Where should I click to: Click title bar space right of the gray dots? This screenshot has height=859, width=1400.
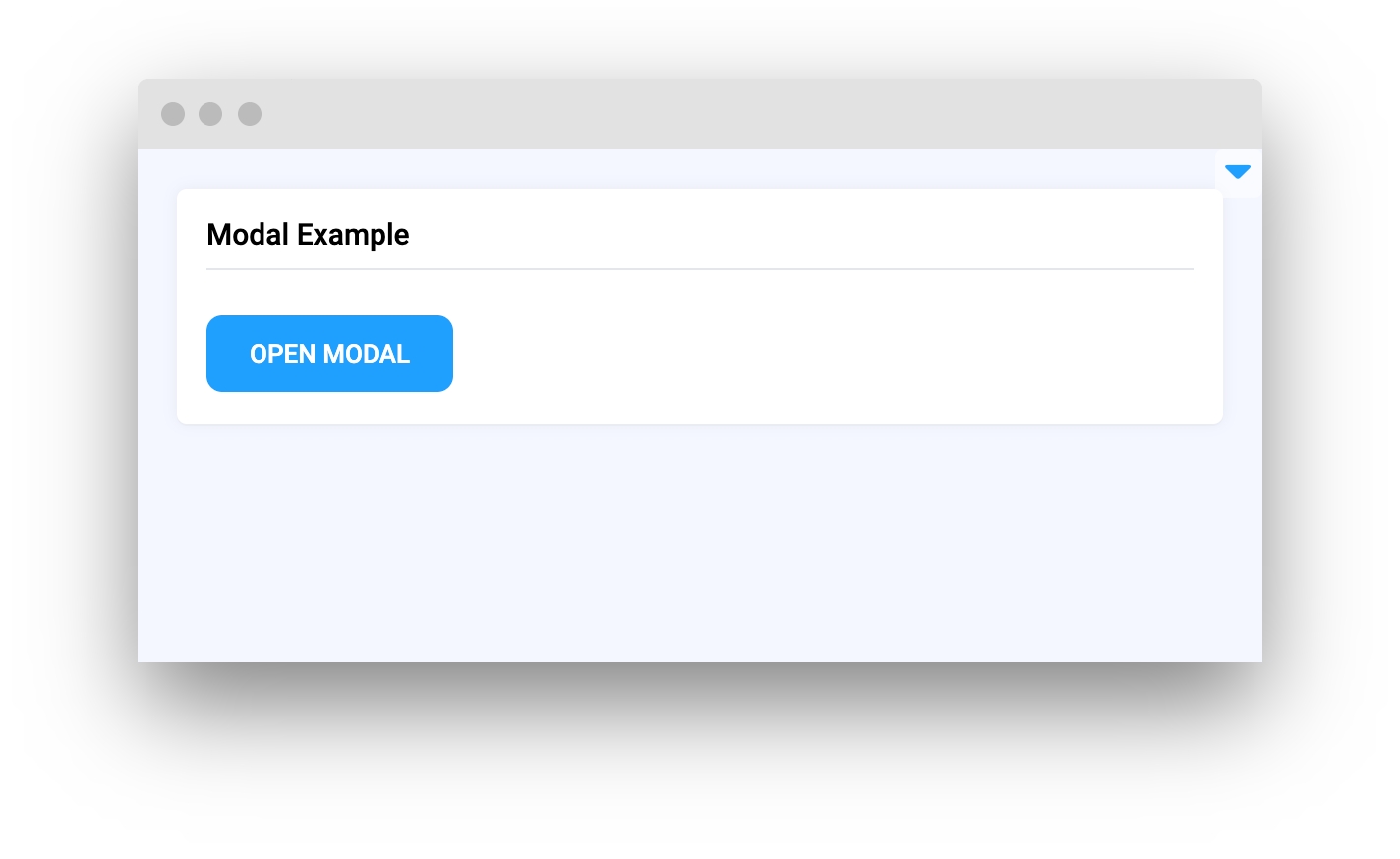[492, 114]
